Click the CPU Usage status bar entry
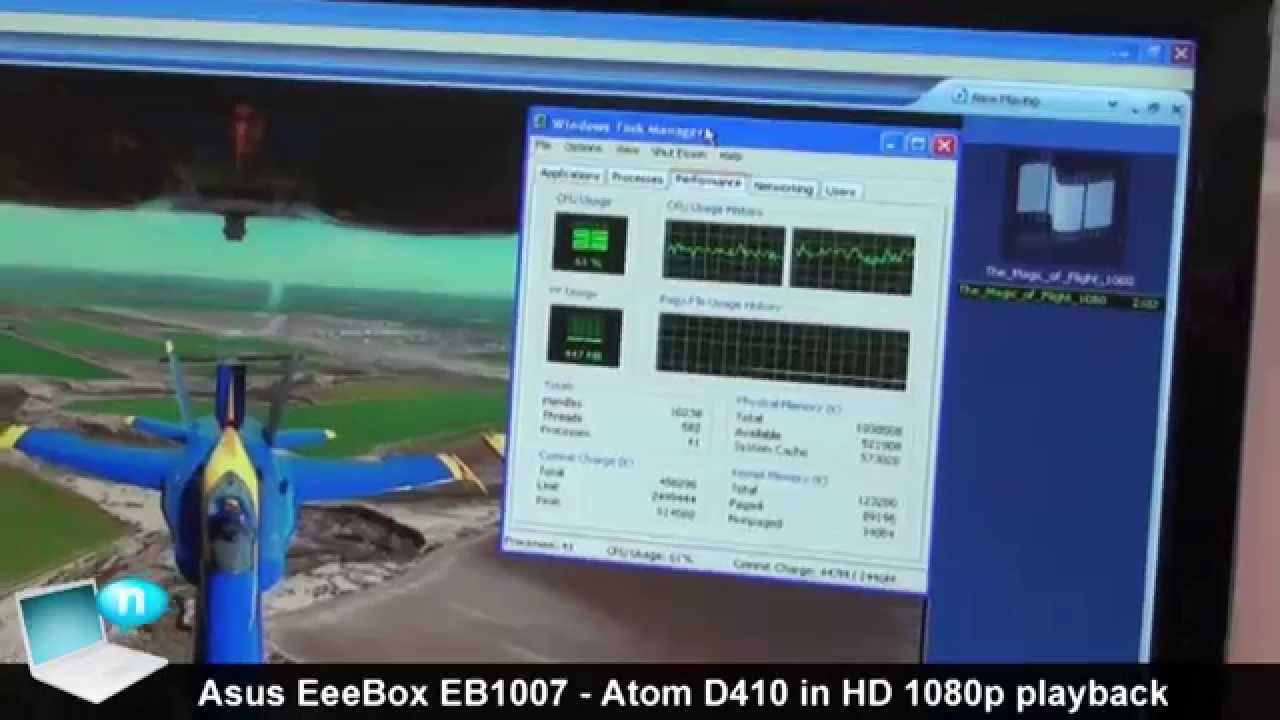This screenshot has height=720, width=1280. click(649, 555)
